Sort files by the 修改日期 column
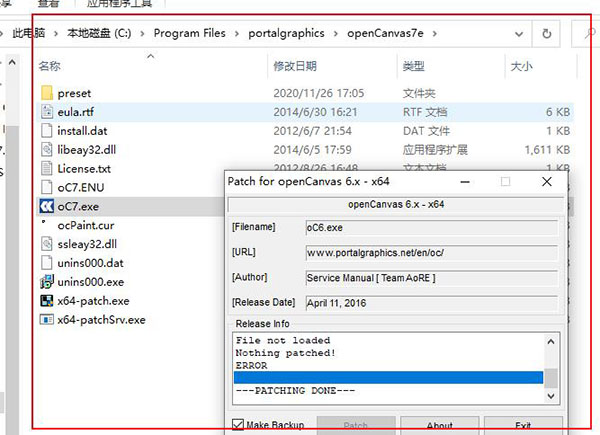Image resolution: width=600 pixels, height=435 pixels. click(297, 67)
